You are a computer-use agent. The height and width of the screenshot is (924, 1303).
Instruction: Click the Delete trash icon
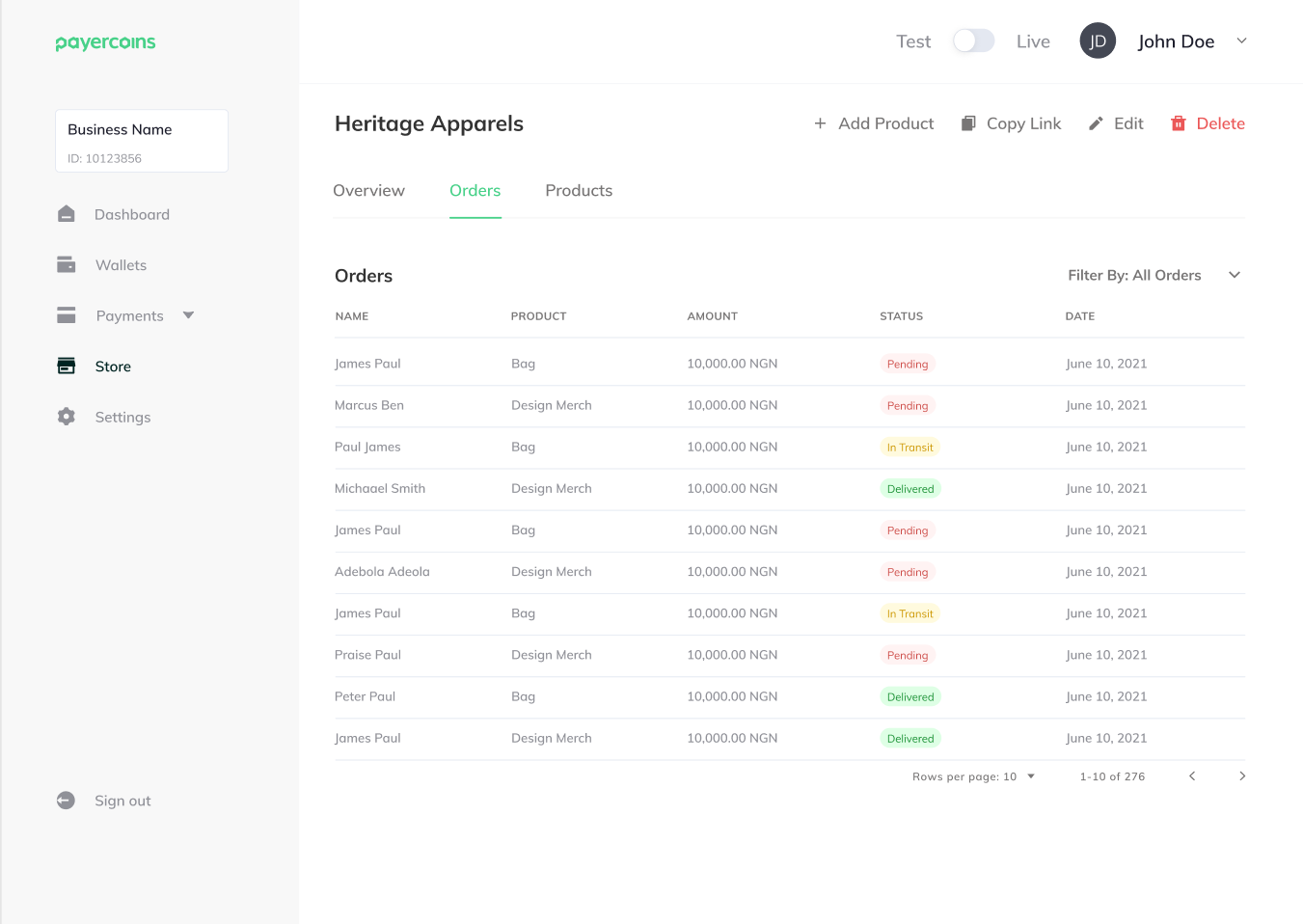1177,123
